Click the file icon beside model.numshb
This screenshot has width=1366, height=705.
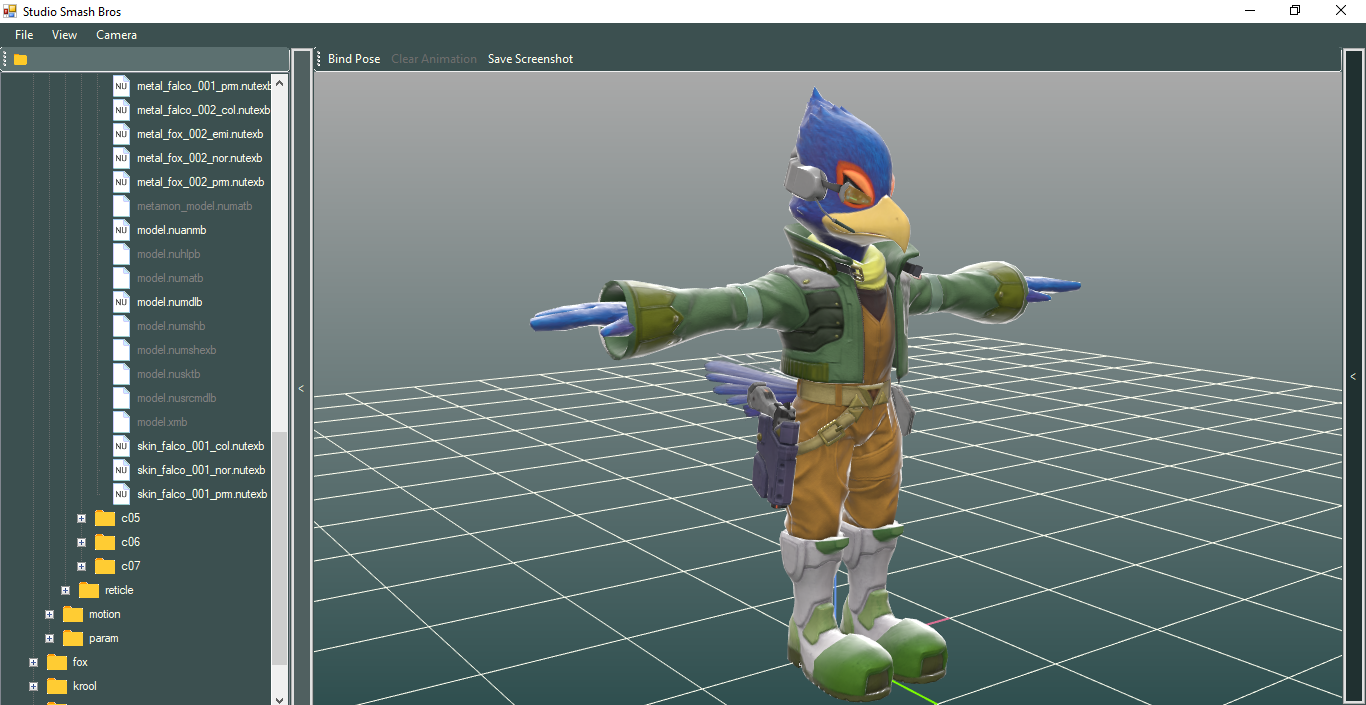click(121, 326)
